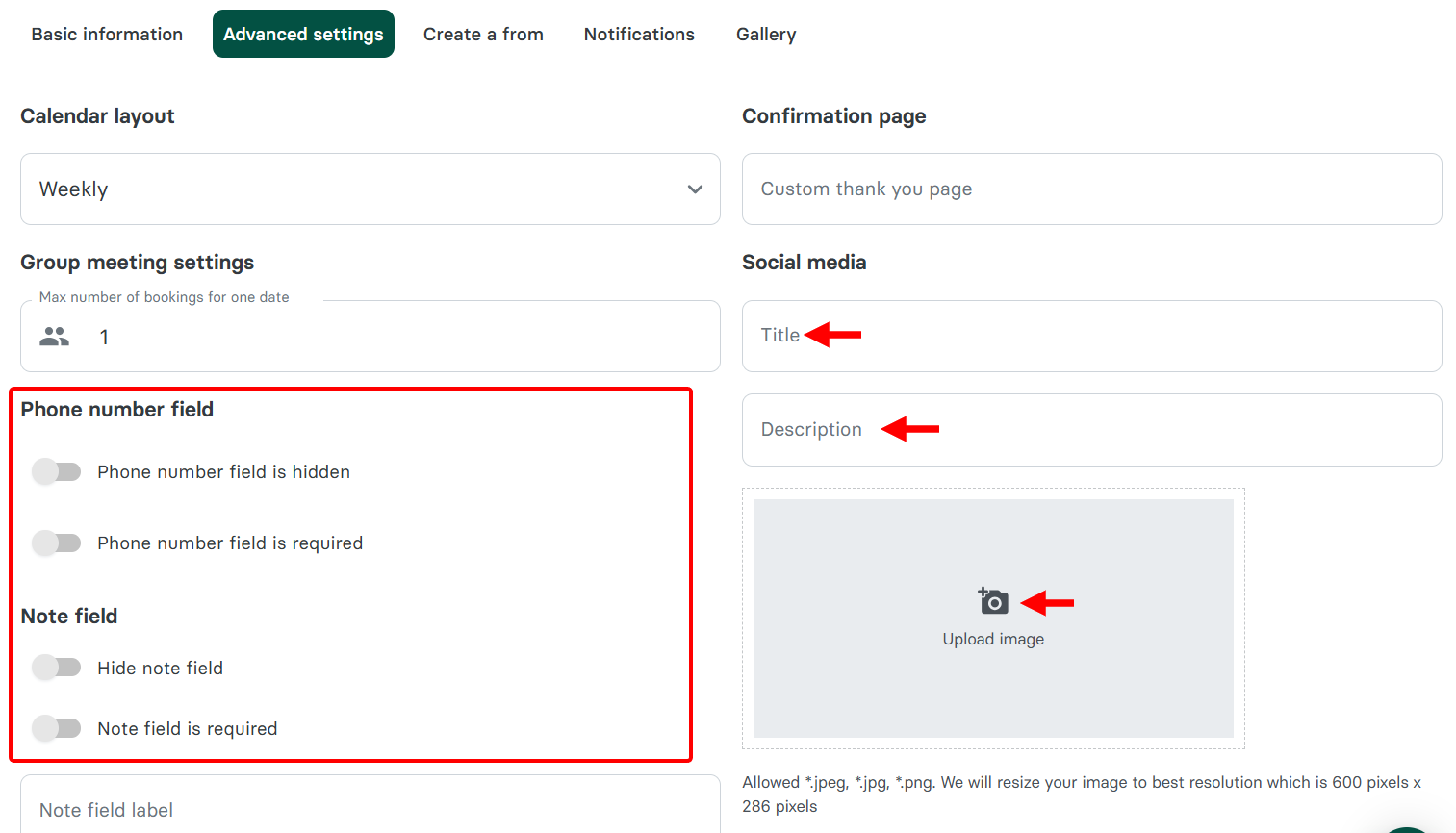Click the group attendees icon in bookings field
The image size is (1456, 833).
54,336
